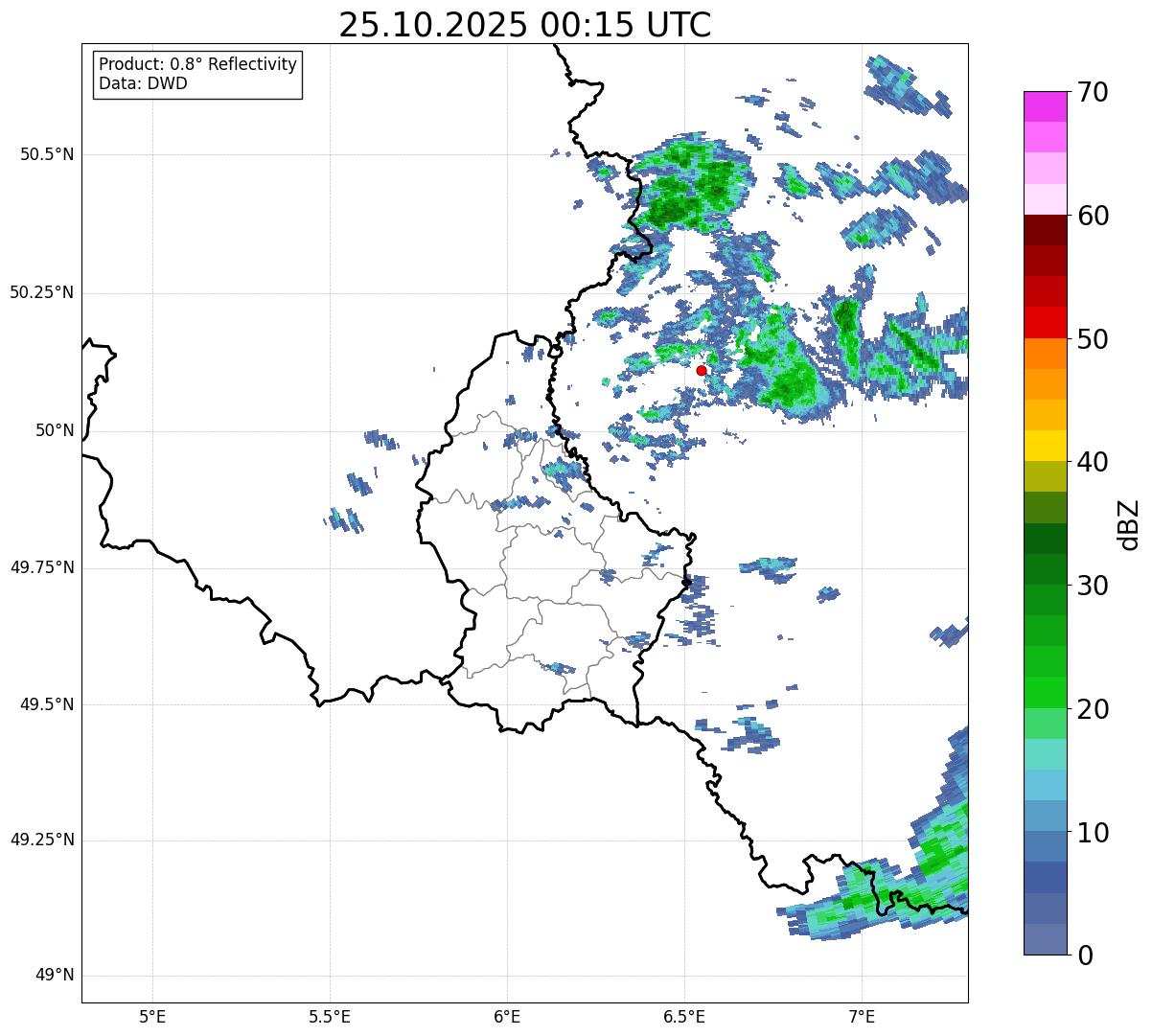The height and width of the screenshot is (1036, 1152).
Task: Pick the orange swatch just below 50 dBZ
Action: tap(1045, 354)
